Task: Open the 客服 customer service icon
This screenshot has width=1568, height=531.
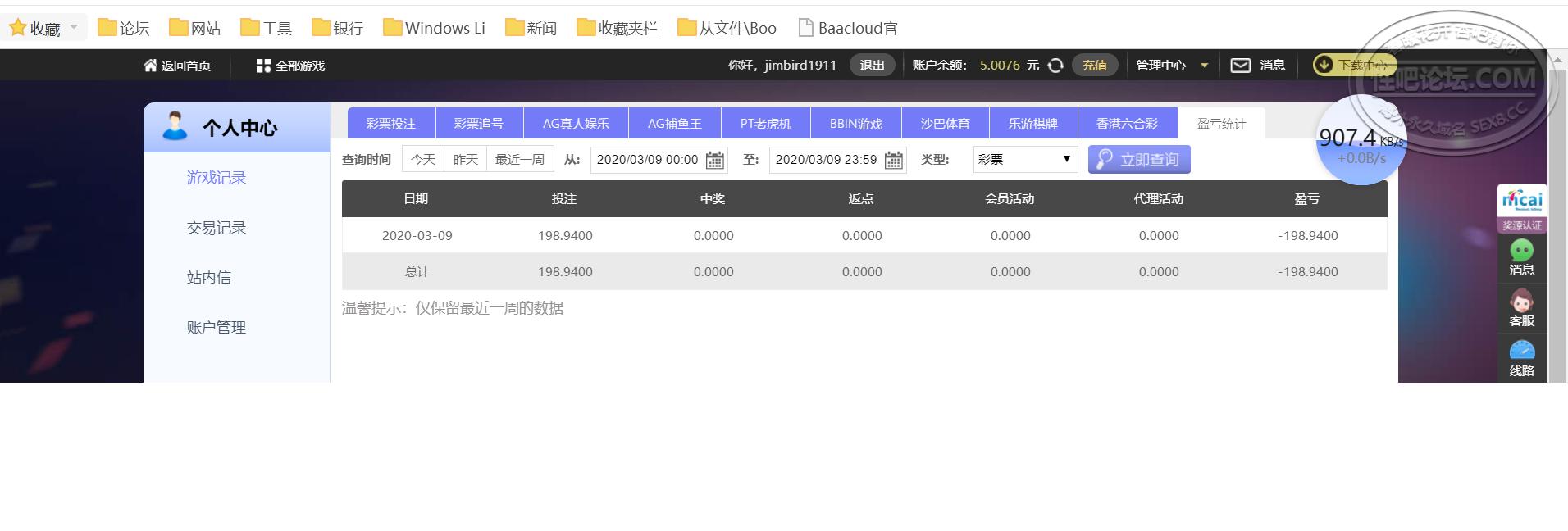Action: [x=1521, y=301]
